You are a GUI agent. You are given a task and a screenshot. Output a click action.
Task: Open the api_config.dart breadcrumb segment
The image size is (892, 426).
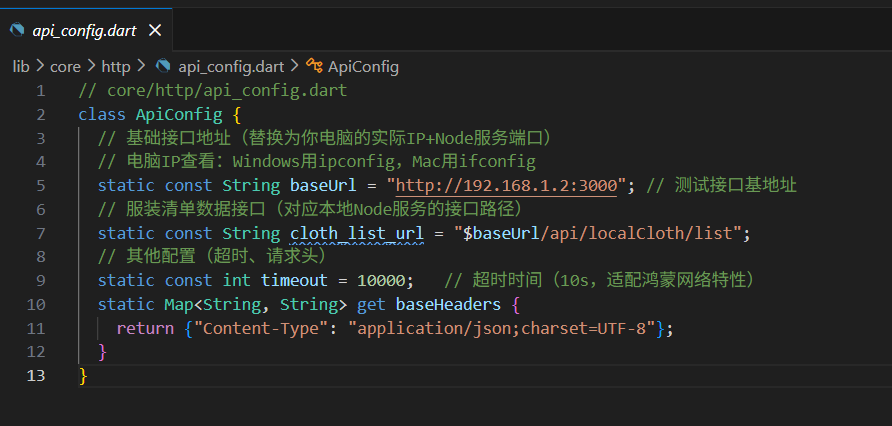(x=231, y=67)
